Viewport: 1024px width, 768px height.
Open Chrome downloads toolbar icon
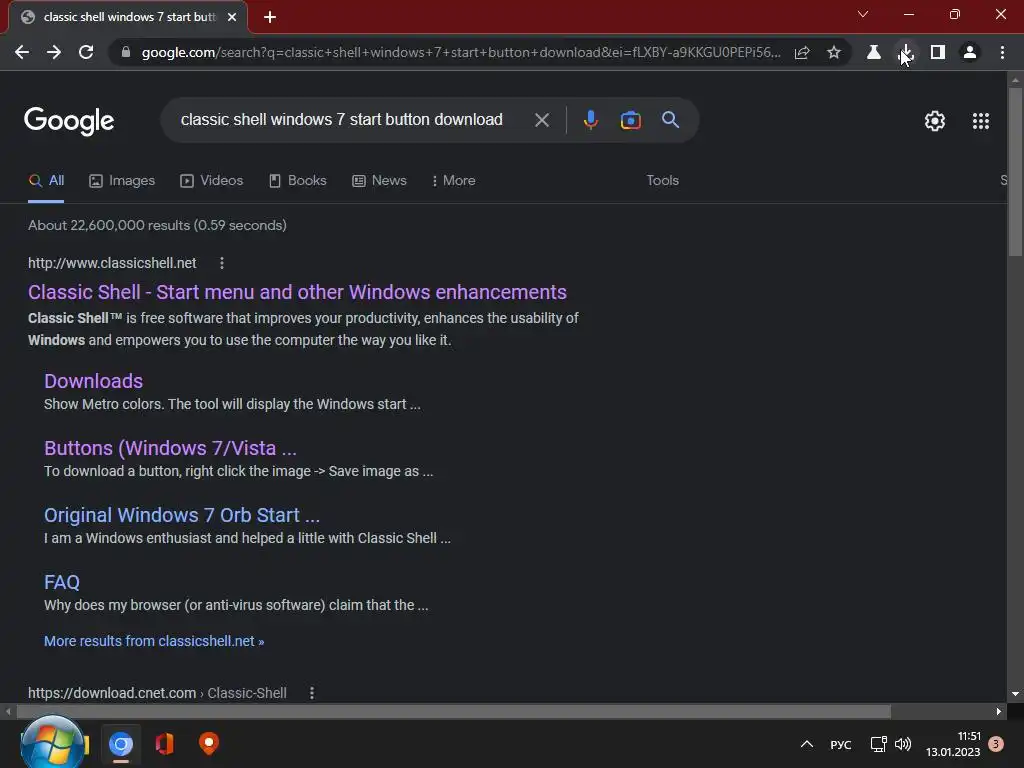pyautogui.click(x=906, y=52)
